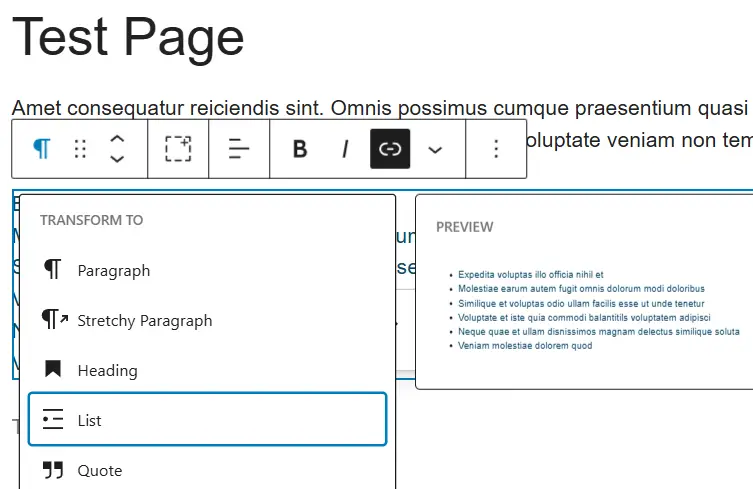Select Paragraph in the Transform To menu
Viewport: 753px width, 489px height.
point(113,270)
